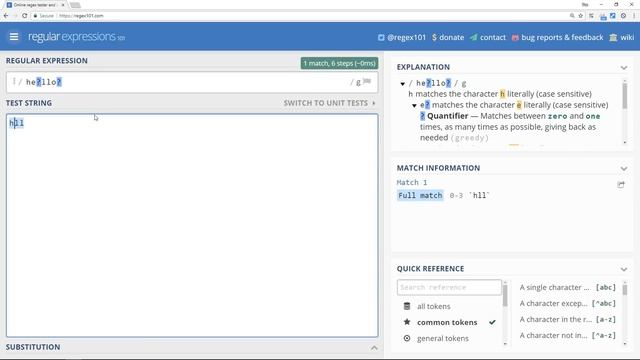Screen dimensions: 640x360
Task: Click the quick reference list scrollbar
Action: 625,289
